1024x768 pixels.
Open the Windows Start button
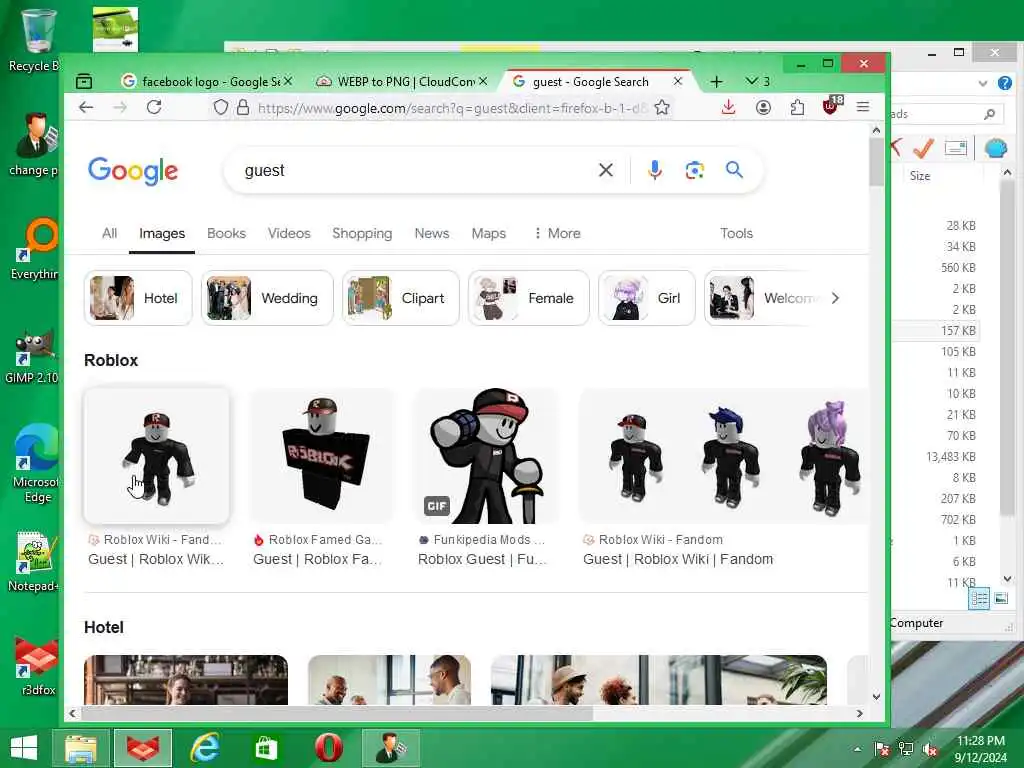24,748
